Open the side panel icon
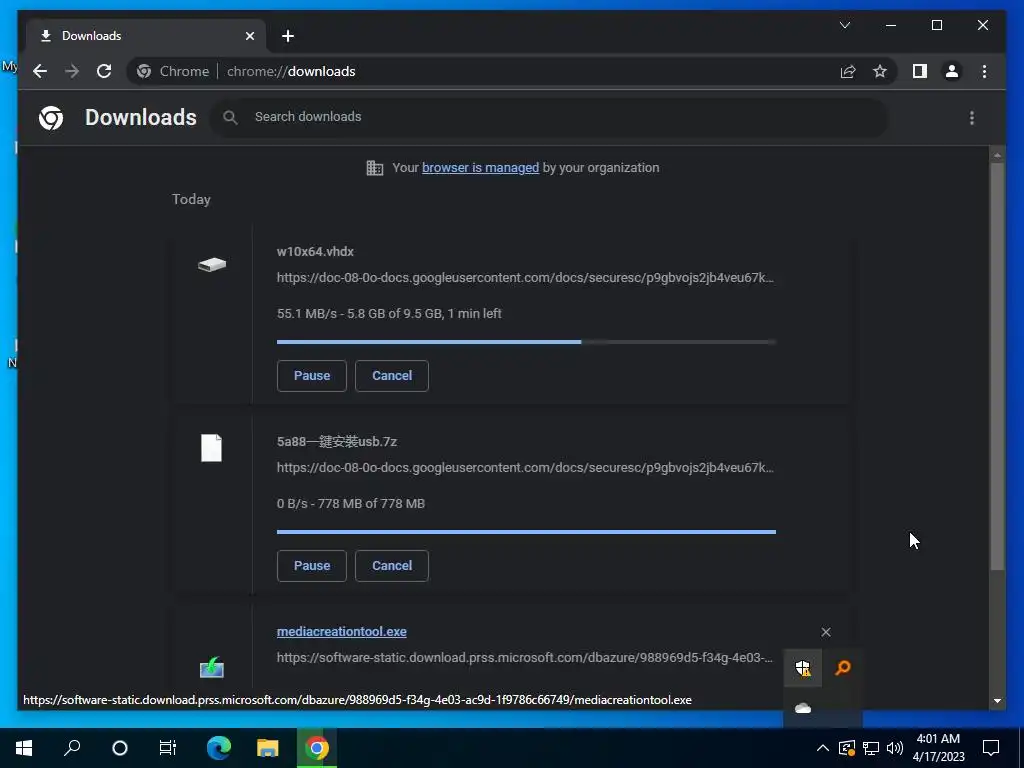 (x=920, y=71)
